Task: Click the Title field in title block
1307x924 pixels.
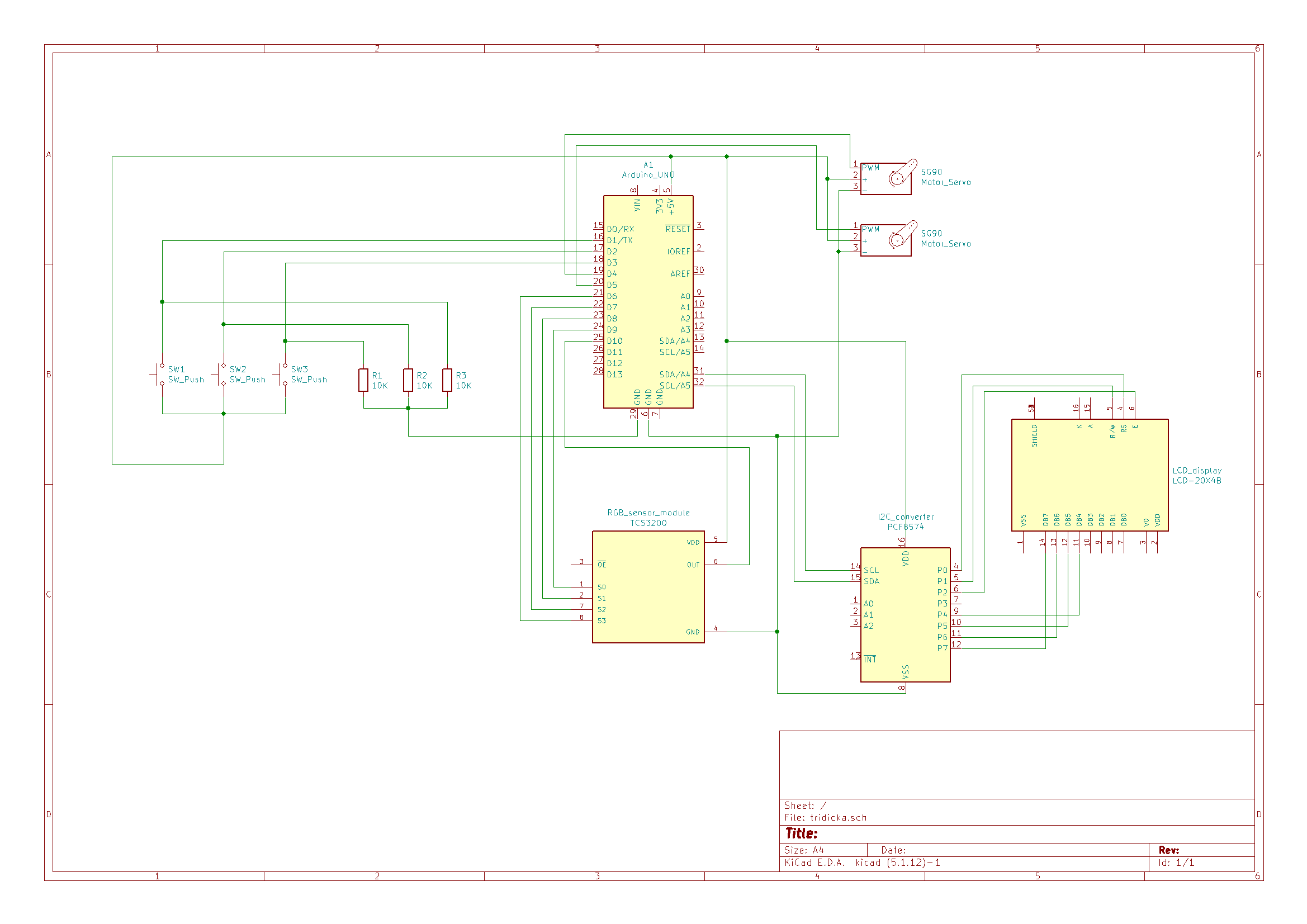Action: tap(802, 833)
